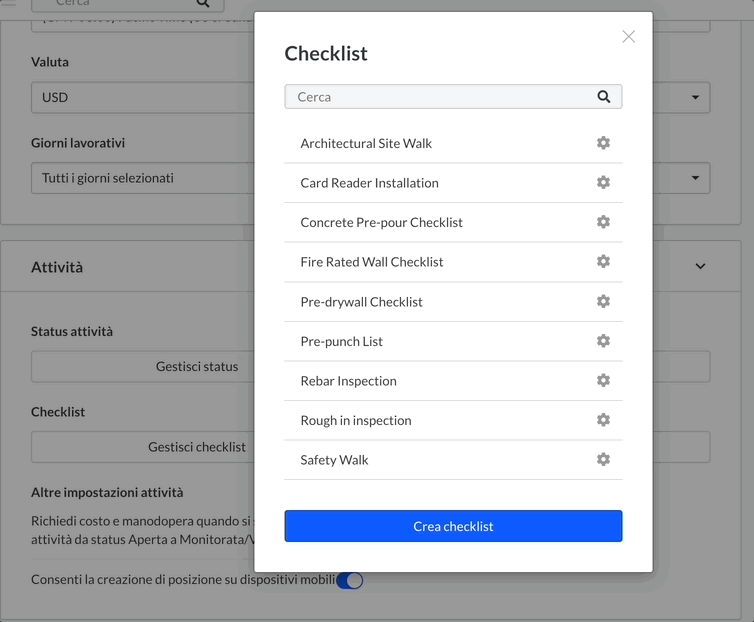Open settings gear for Rebar Inspection

pos(603,380)
